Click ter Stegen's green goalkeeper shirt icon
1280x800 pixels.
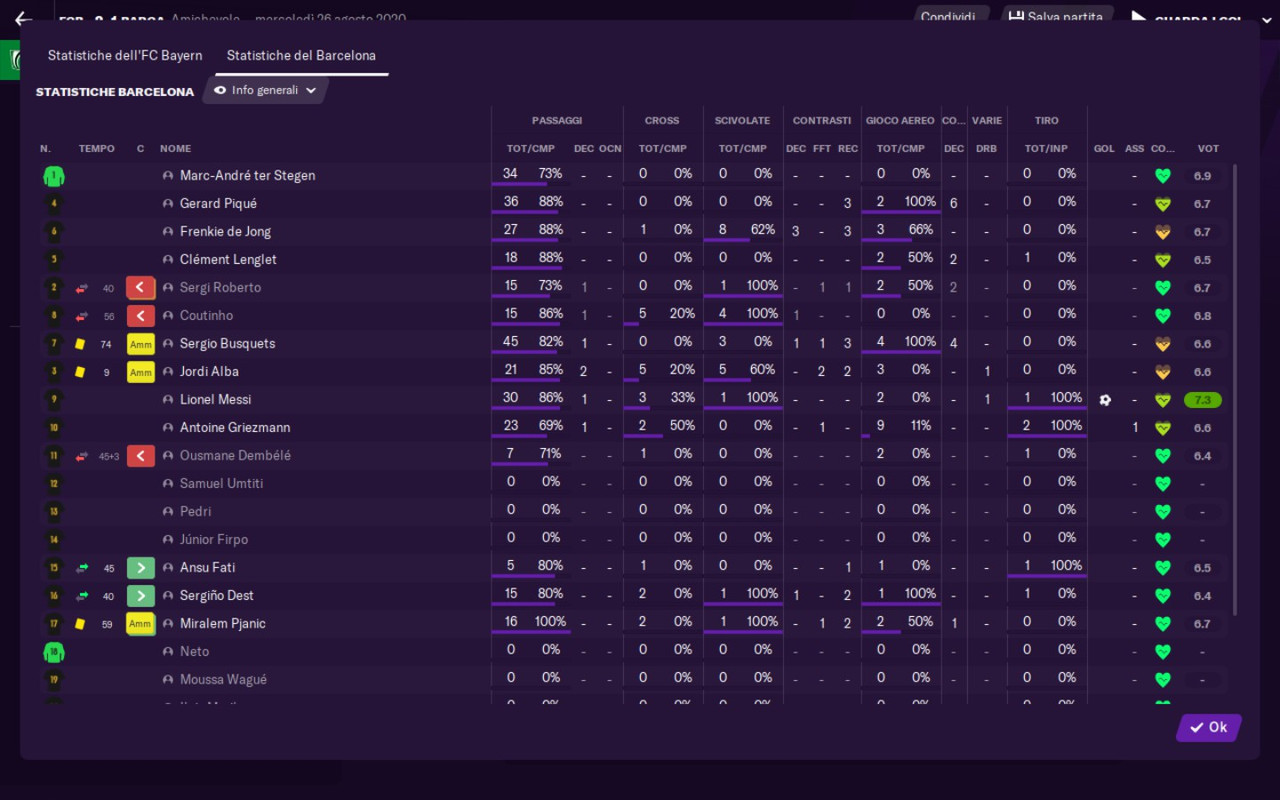[x=54, y=176]
